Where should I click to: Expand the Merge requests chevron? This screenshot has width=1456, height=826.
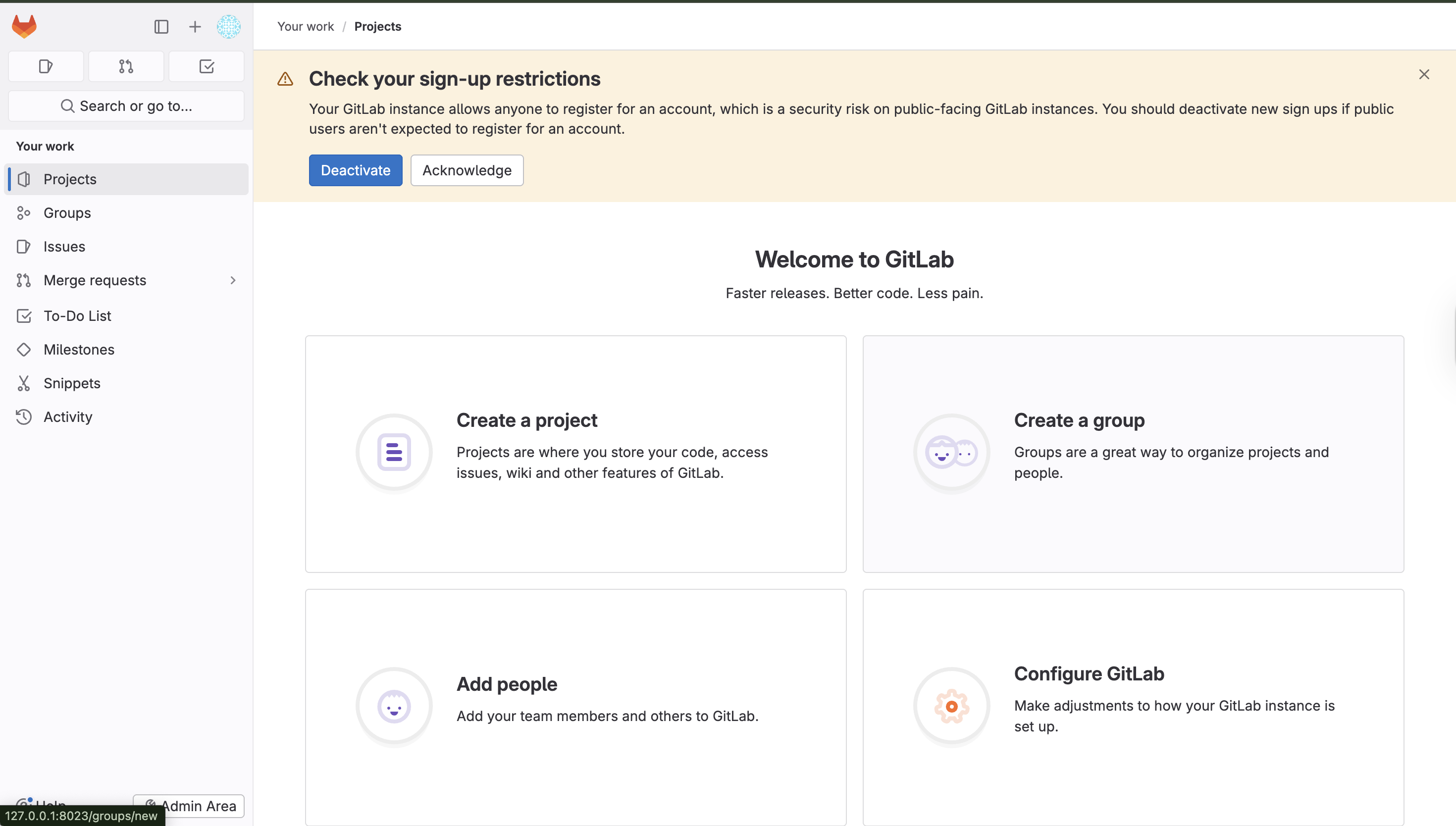coord(233,280)
